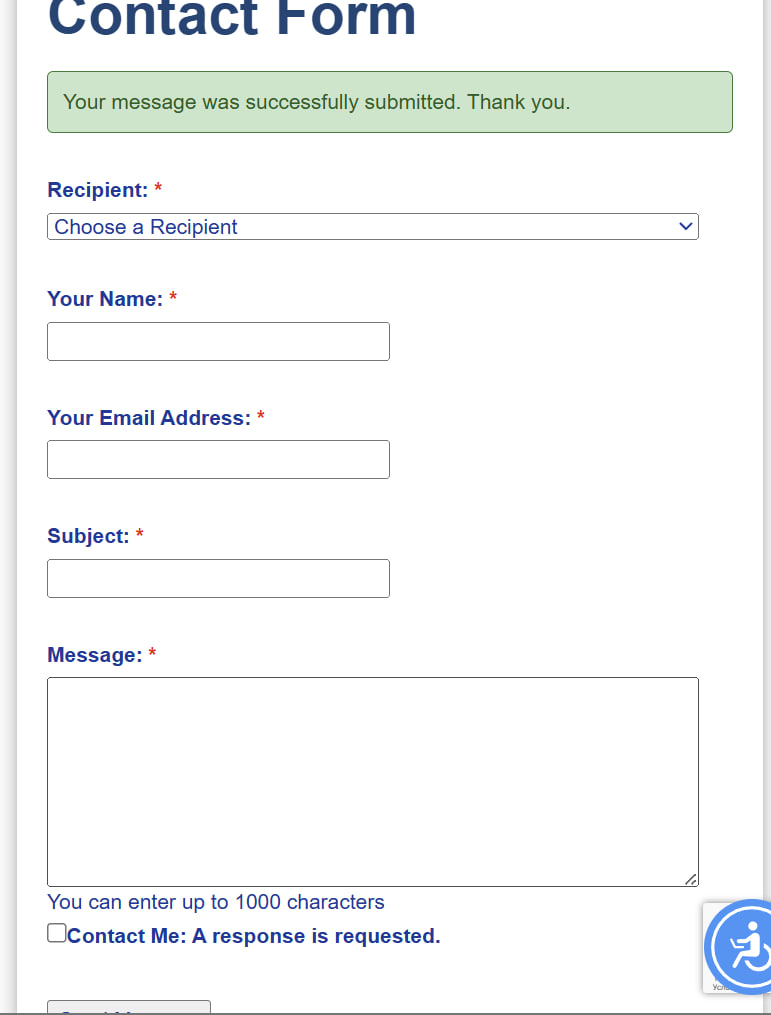
Task: Click the "up to 1000 characters" hint text
Action: click(x=216, y=902)
